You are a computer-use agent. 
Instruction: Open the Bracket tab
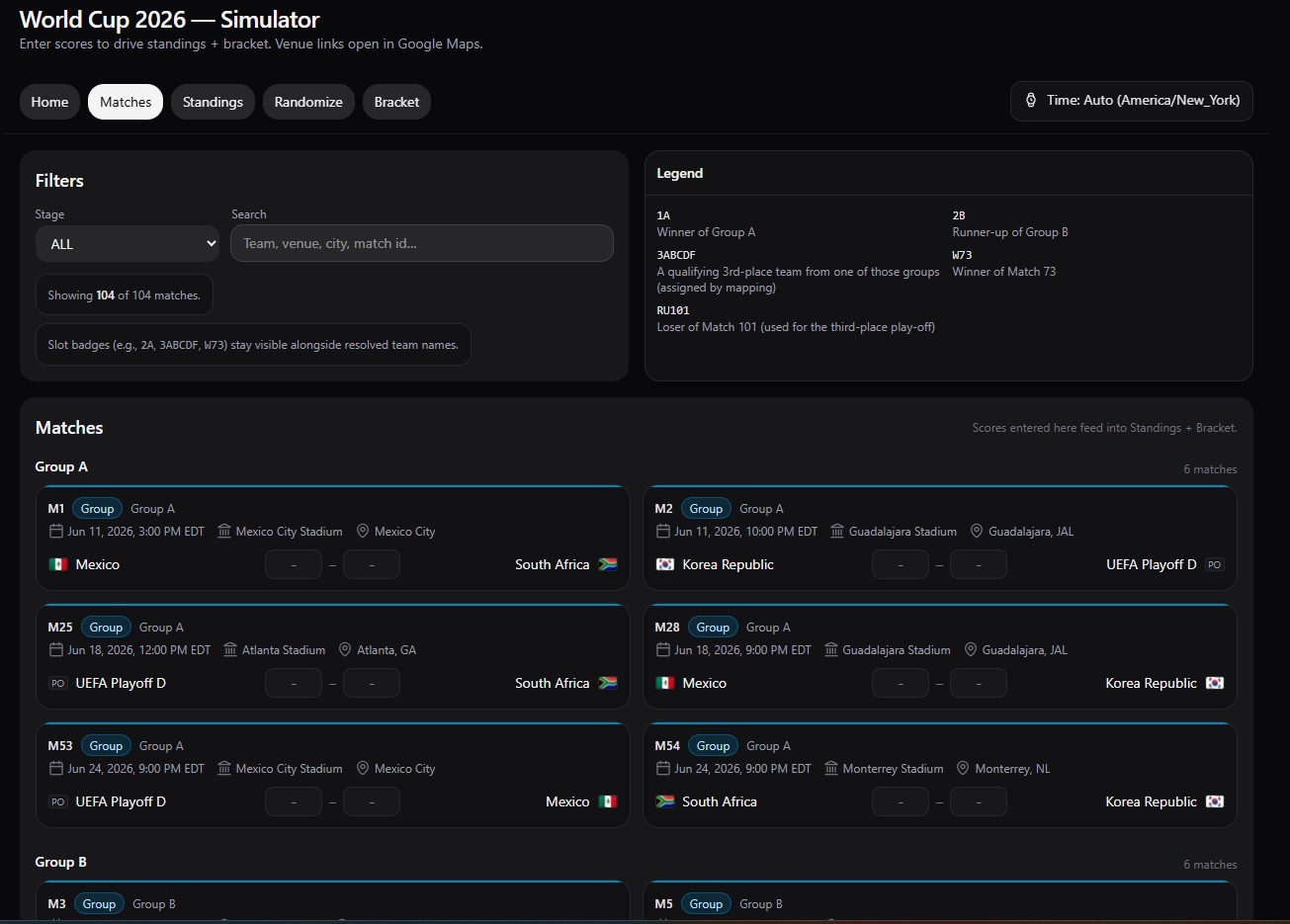point(396,102)
